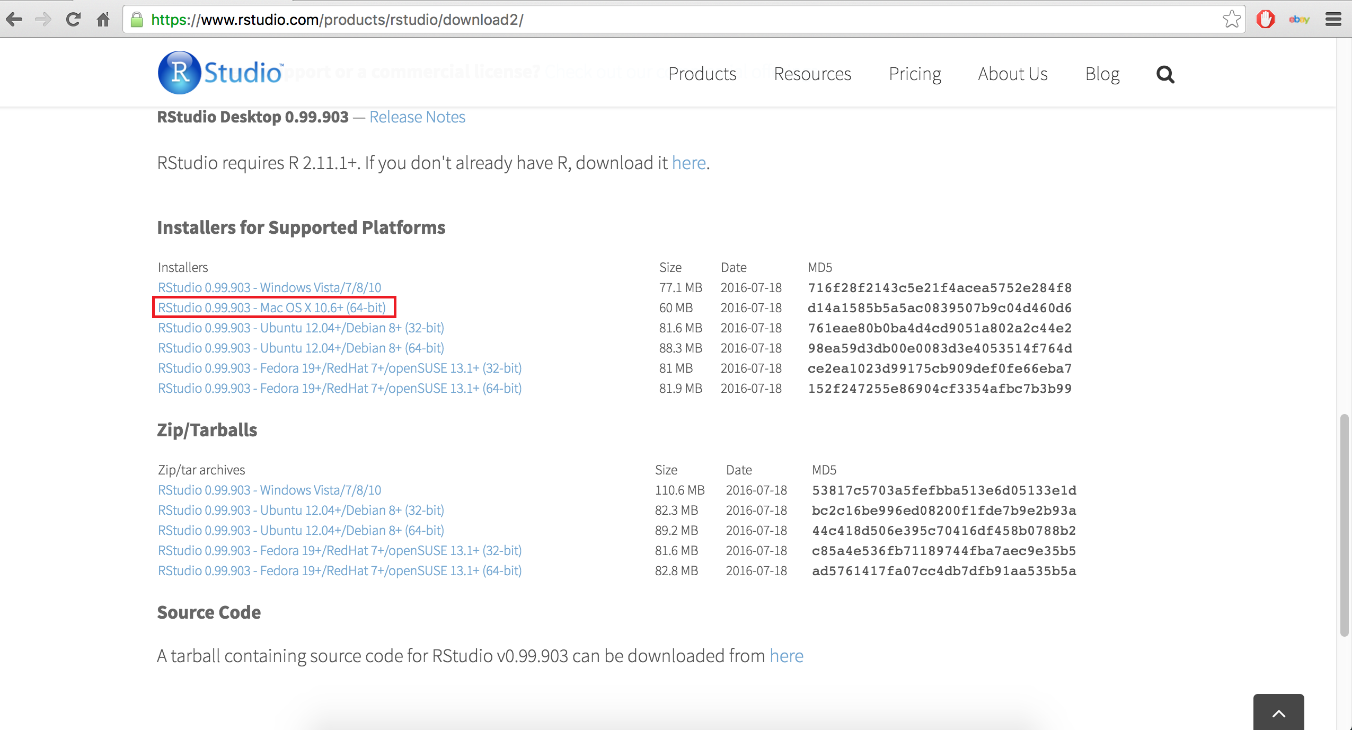
Task: Click the page vertical scrollbar thumb
Action: [x=1345, y=524]
